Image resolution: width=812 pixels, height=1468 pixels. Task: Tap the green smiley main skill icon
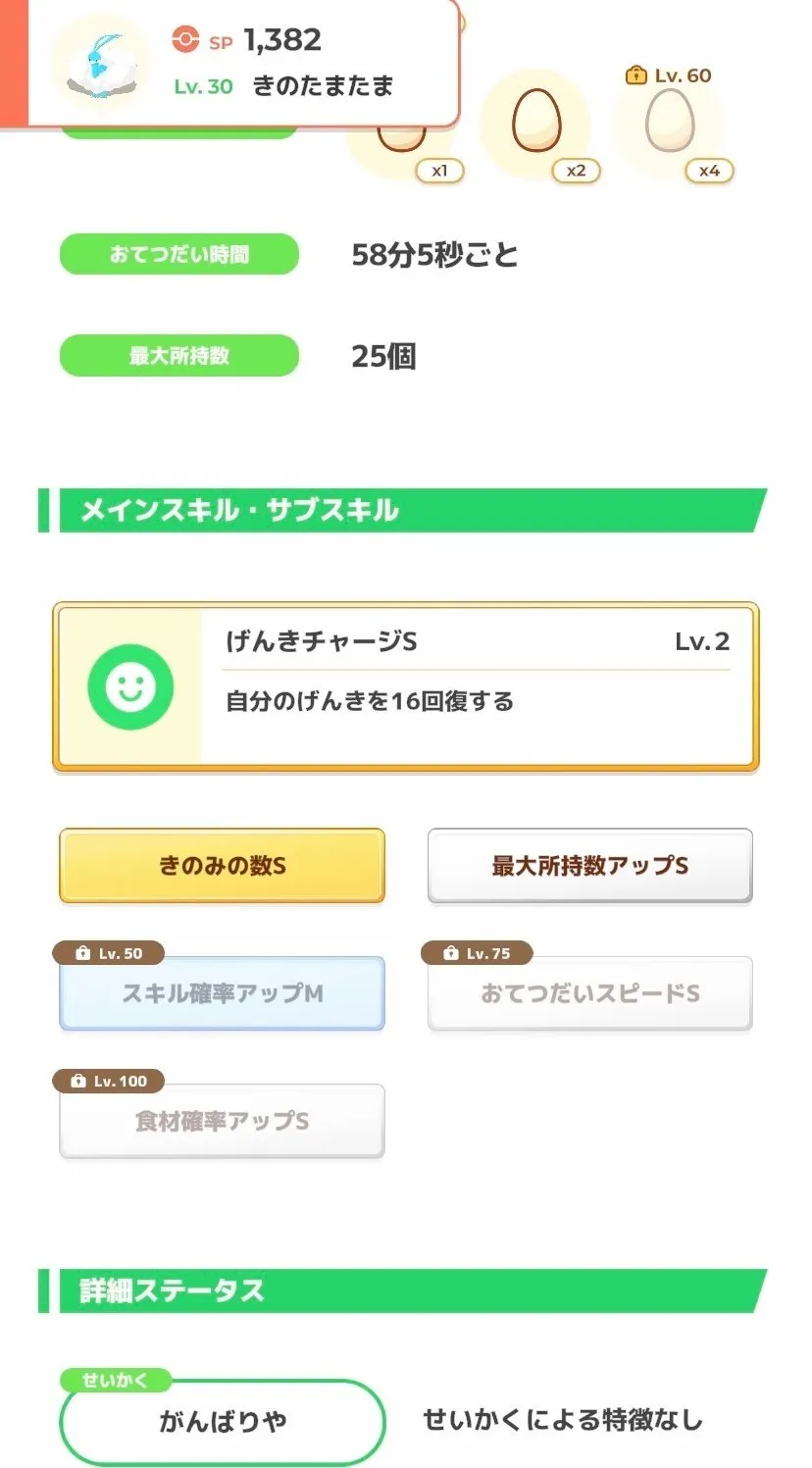pos(130,686)
